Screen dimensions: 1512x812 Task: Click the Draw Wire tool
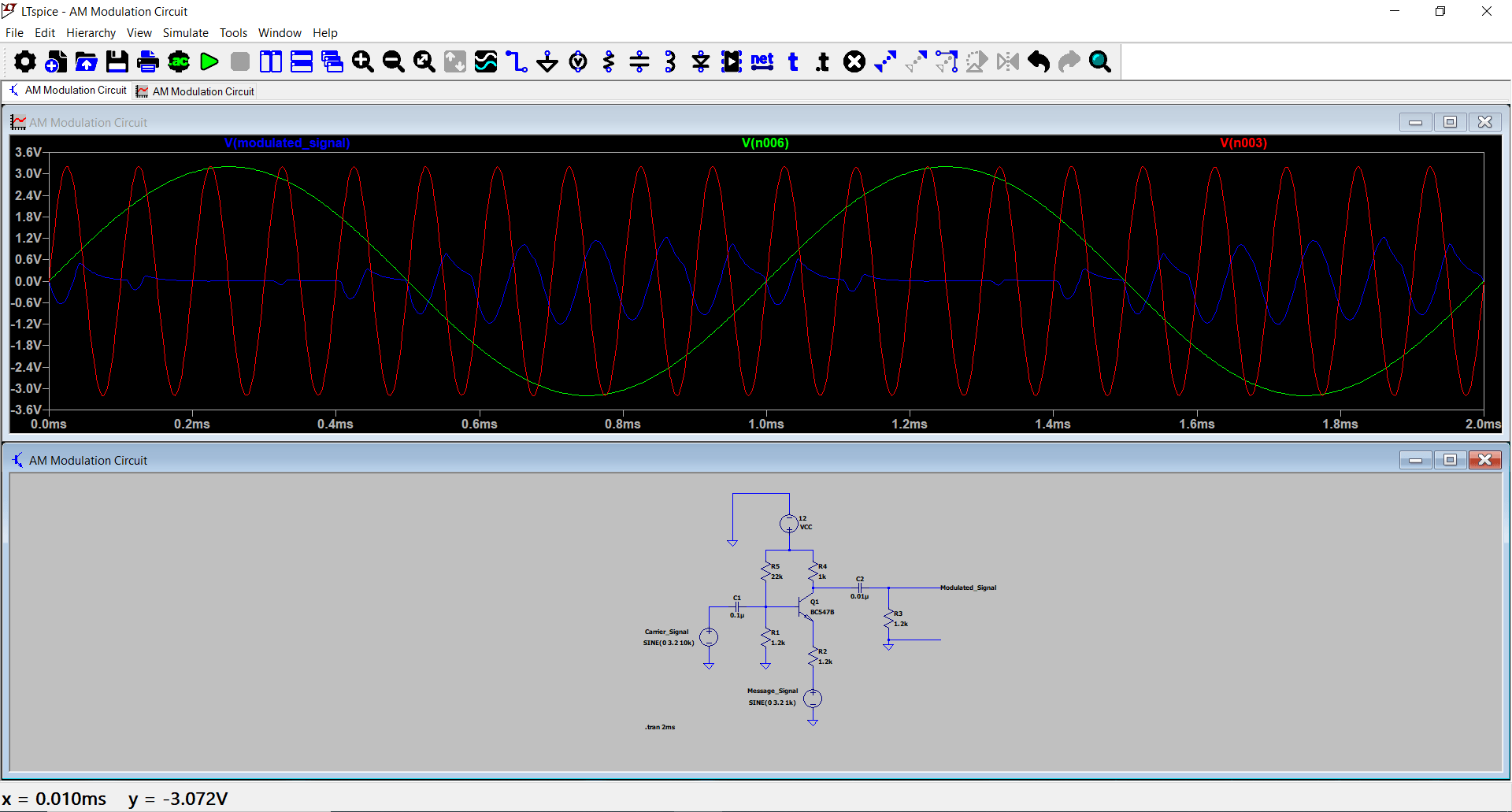517,61
